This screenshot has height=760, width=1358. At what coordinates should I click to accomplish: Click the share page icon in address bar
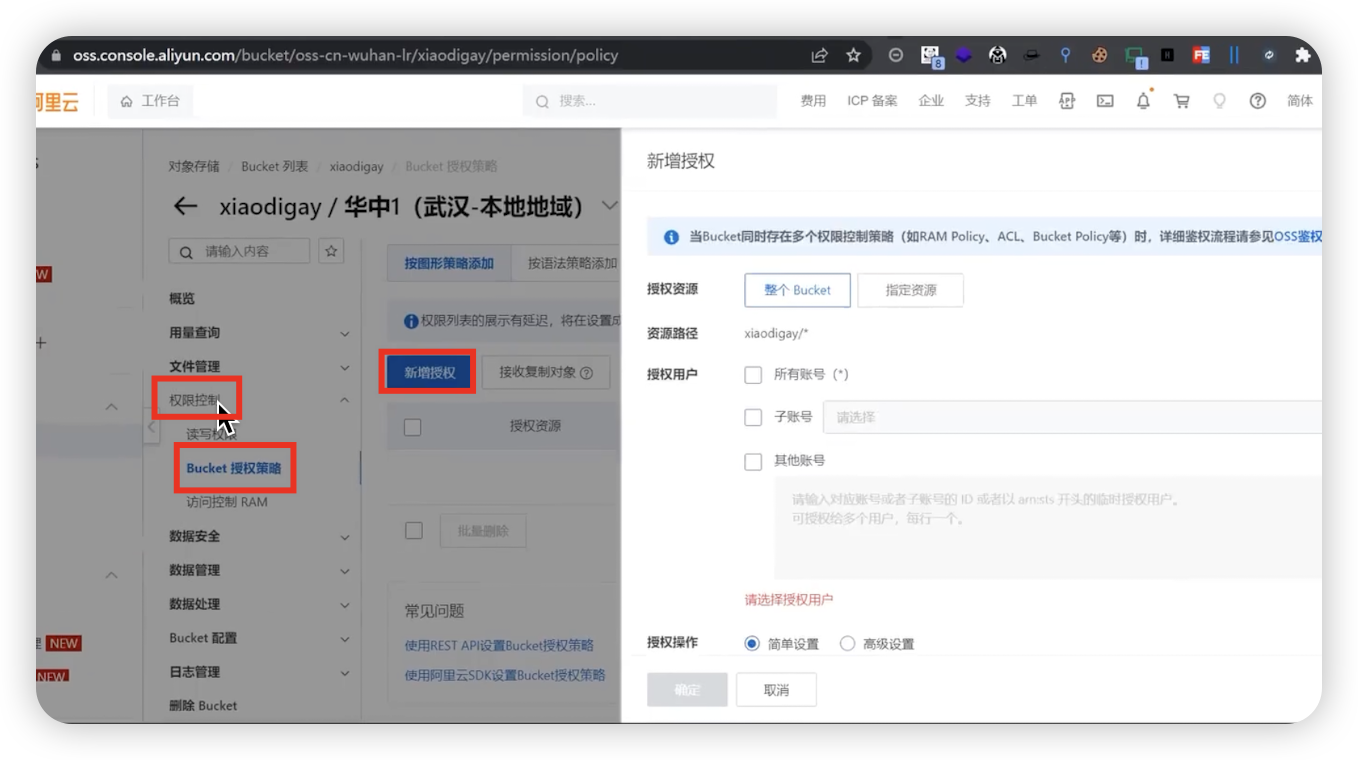819,56
